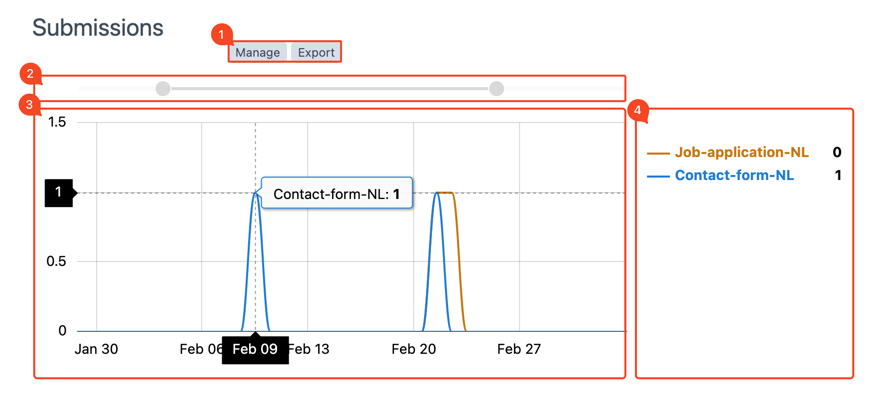Click the orange Job-application peak on chart

point(449,193)
